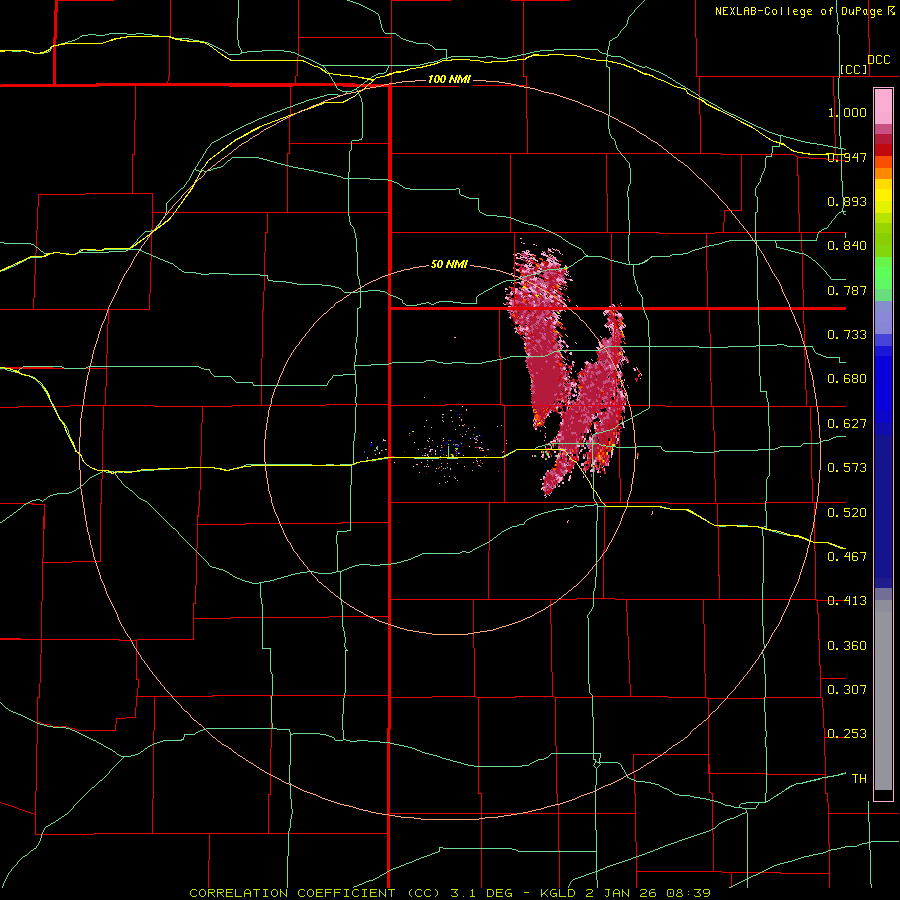
Task: Click the 0.840 color scale value
Action: pyautogui.click(x=847, y=246)
